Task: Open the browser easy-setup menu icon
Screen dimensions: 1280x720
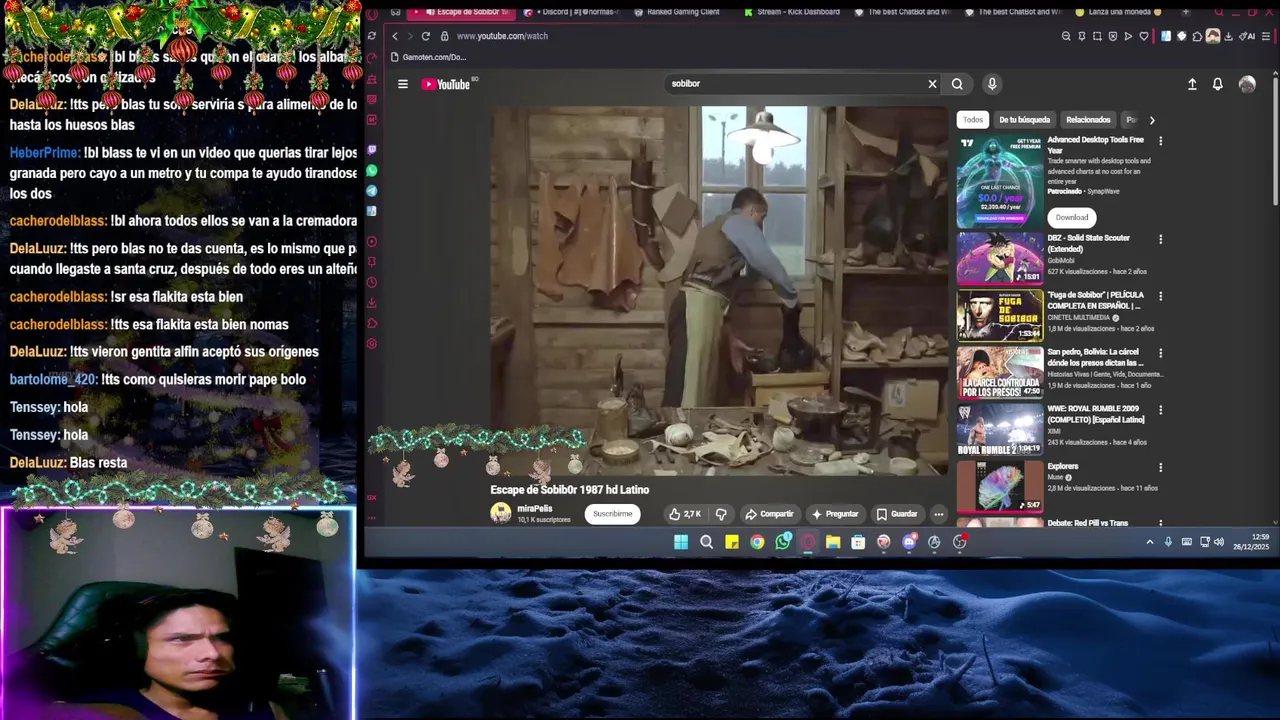Action: (1266, 36)
